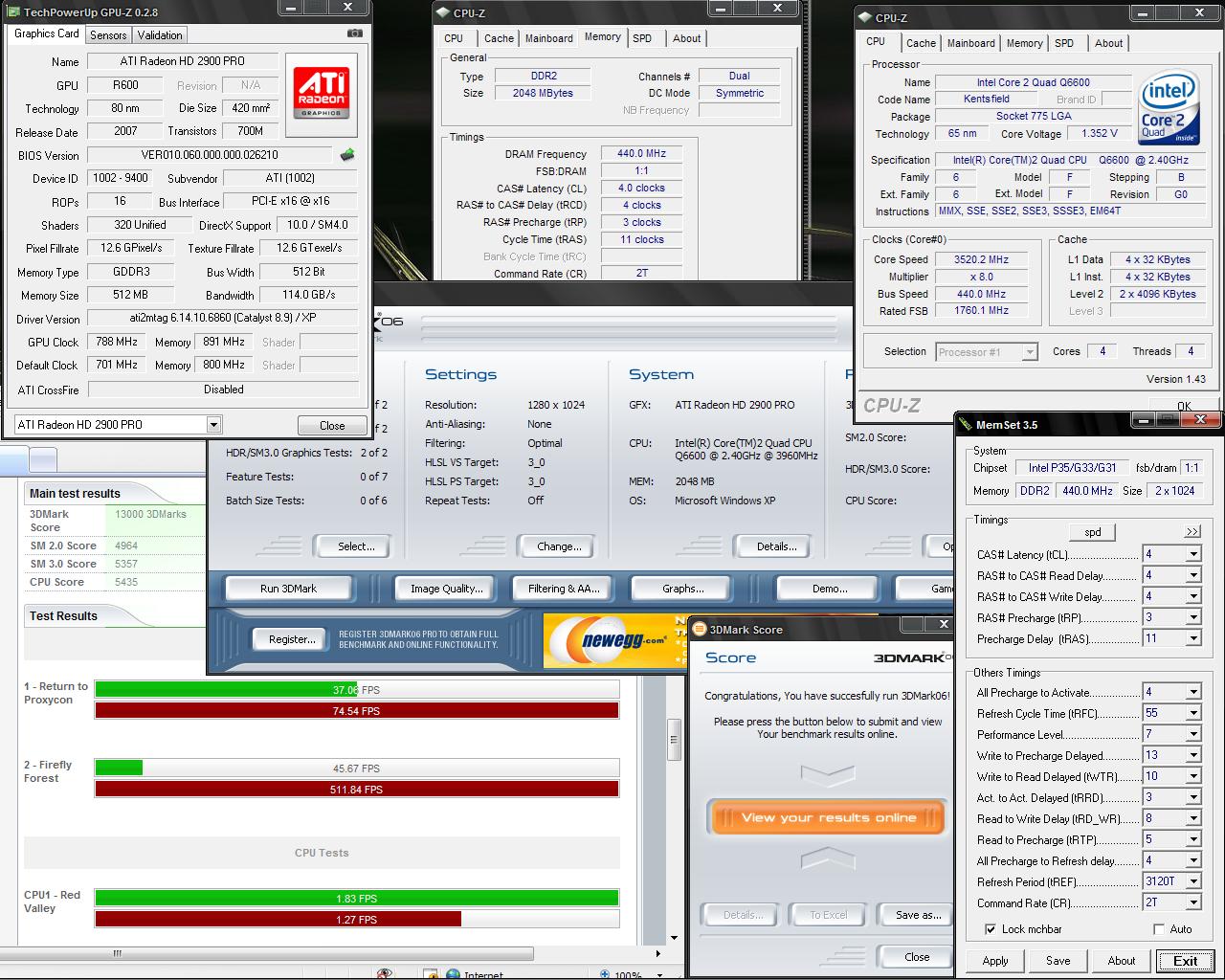Click the Newegg.com banner ad
Viewport: 1225px width, 980px height.
point(614,639)
